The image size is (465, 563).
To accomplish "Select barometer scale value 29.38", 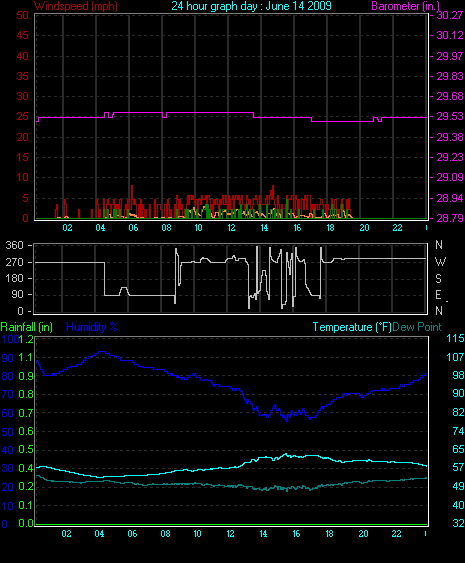I will [450, 137].
